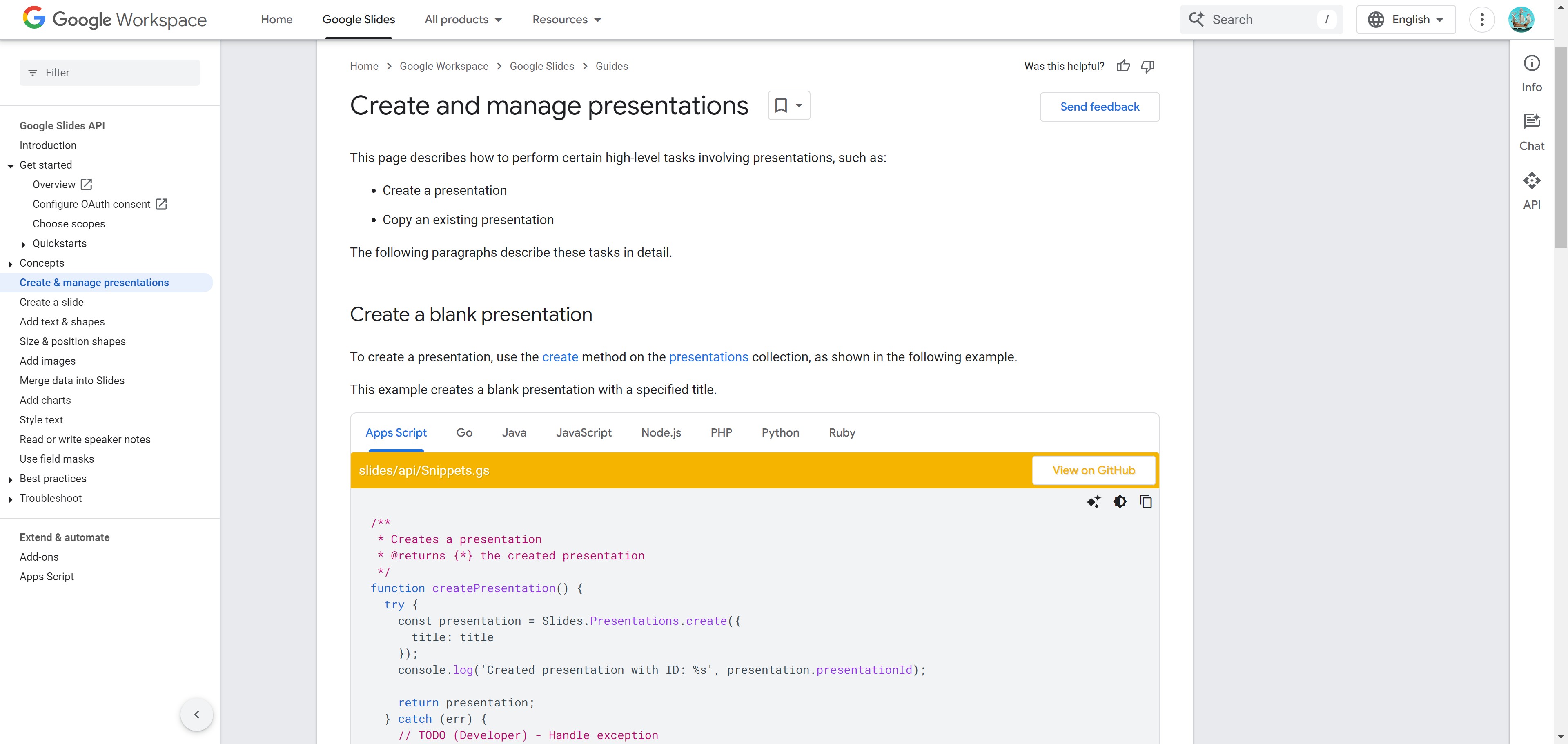The width and height of the screenshot is (1568, 744).
Task: Expand the Troubleshoot section
Action: [x=10, y=499]
